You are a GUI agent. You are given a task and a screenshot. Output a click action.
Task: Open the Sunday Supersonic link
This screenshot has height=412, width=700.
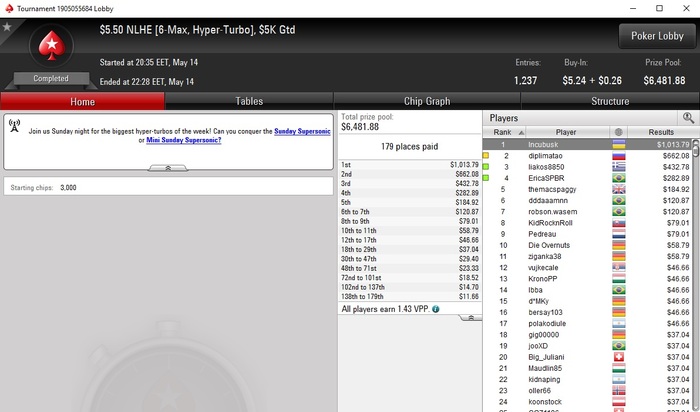coord(302,131)
